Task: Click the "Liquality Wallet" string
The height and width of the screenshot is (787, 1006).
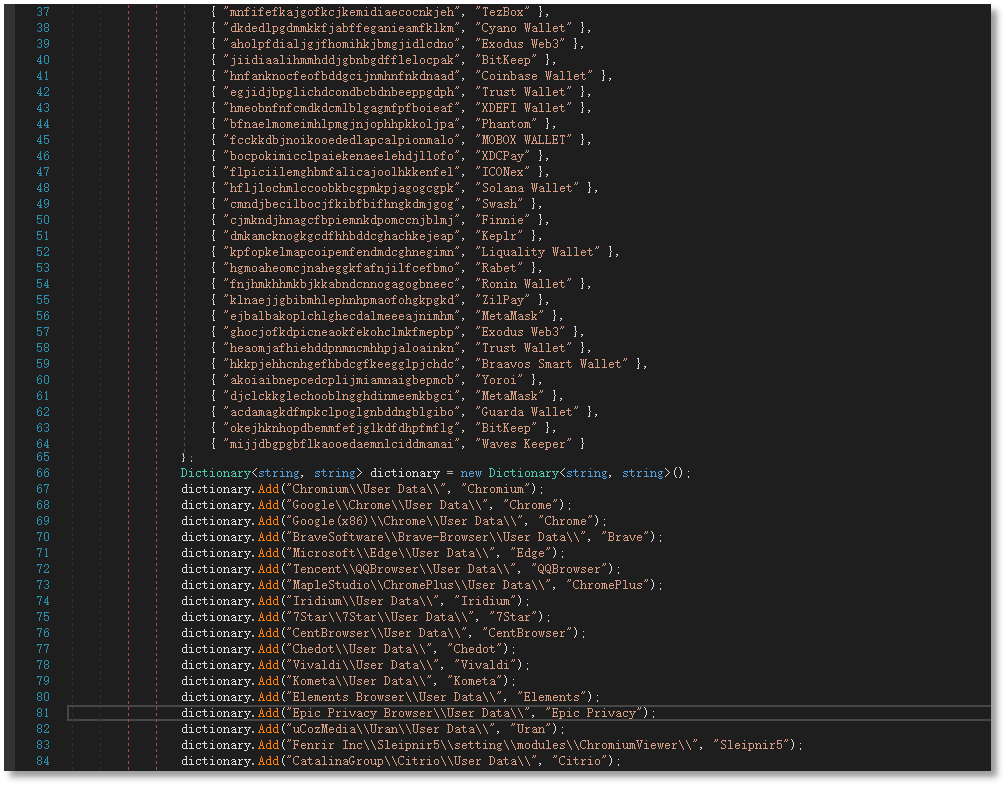Action: (538, 252)
